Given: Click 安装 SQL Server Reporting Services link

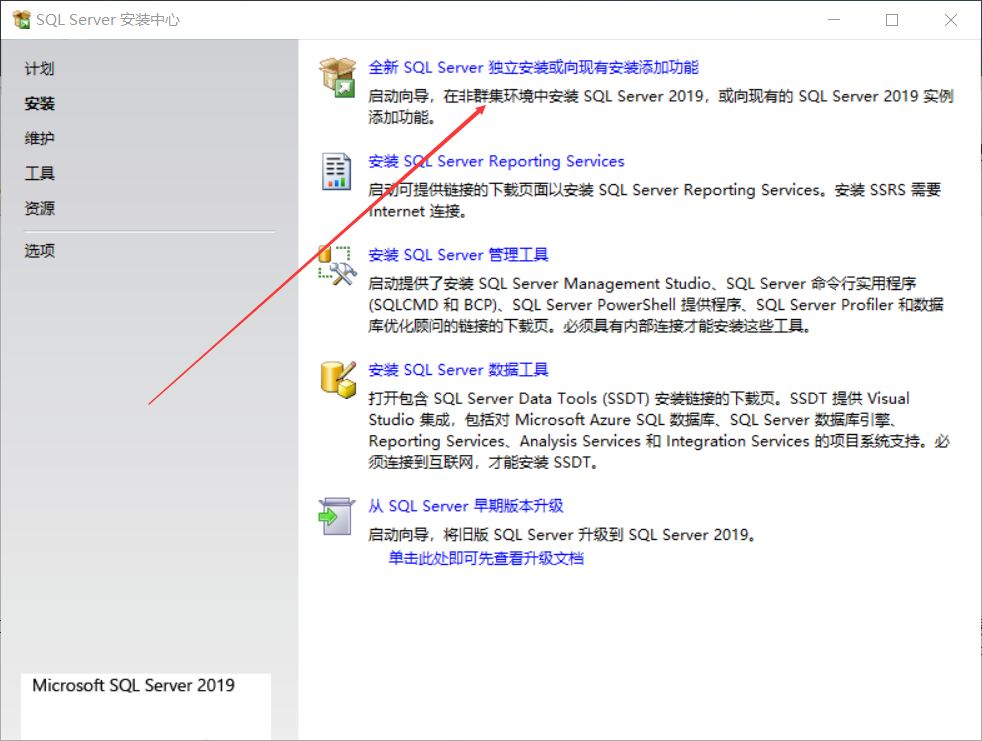Looking at the screenshot, I should click(x=496, y=160).
